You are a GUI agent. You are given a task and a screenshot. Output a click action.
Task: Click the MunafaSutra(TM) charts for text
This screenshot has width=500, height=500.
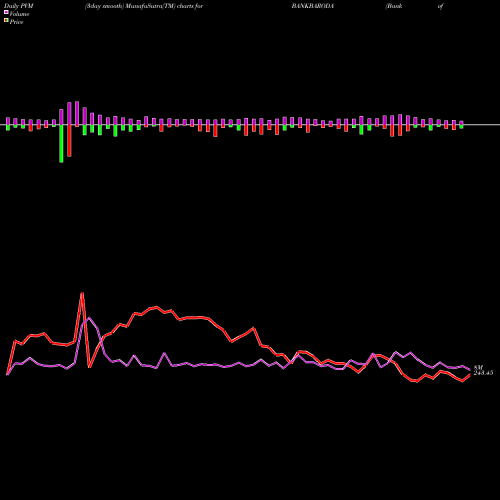(x=164, y=6)
